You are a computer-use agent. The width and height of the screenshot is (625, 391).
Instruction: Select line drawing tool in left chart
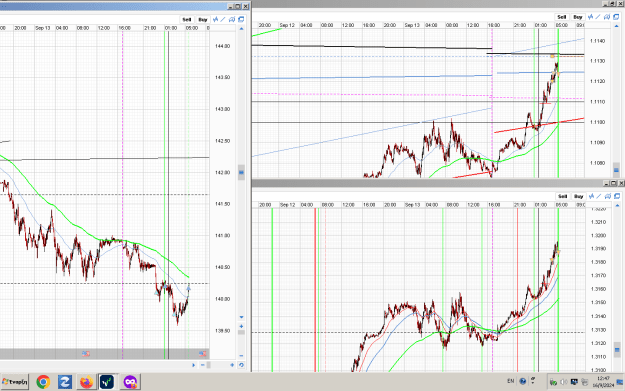point(223,19)
